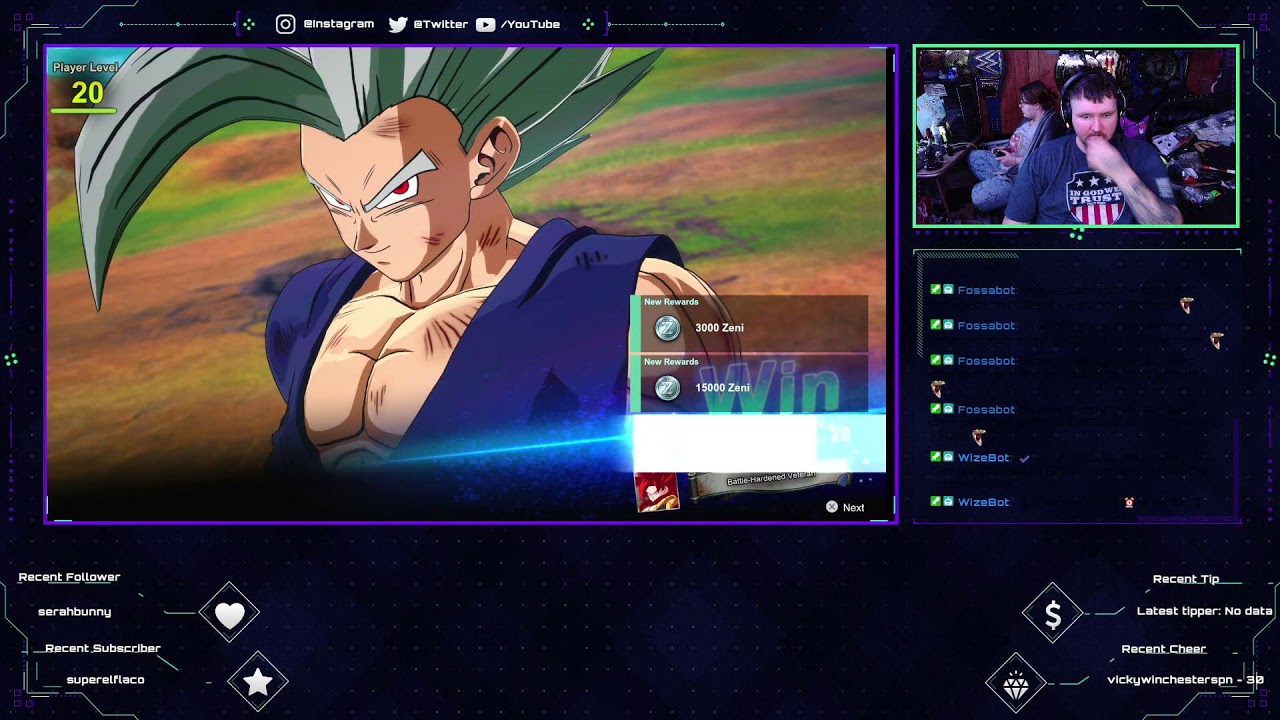The width and height of the screenshot is (1280, 720).
Task: Click the Recent Follower heading
Action: tap(69, 577)
